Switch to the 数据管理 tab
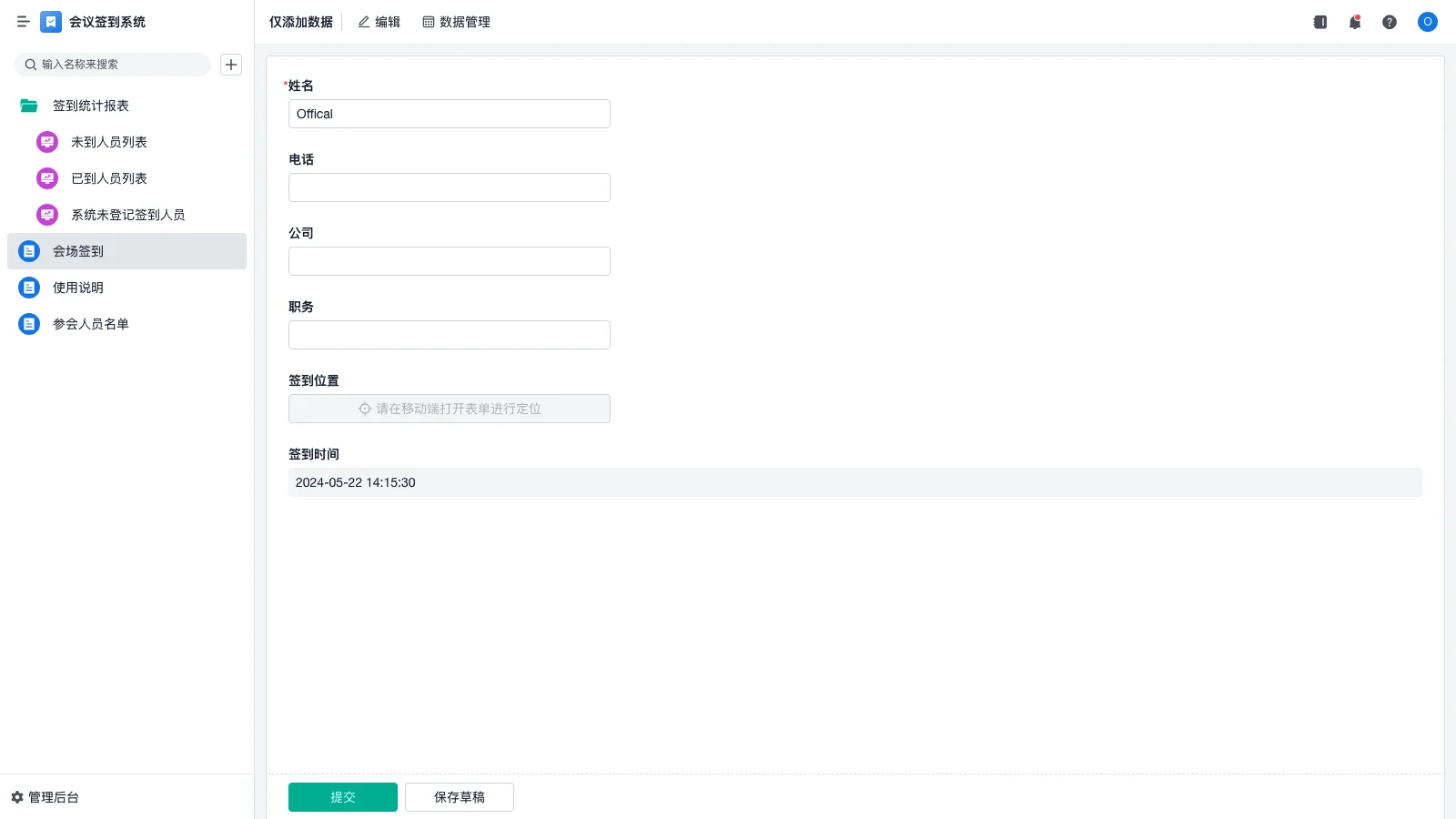This screenshot has width=1456, height=819. click(457, 22)
